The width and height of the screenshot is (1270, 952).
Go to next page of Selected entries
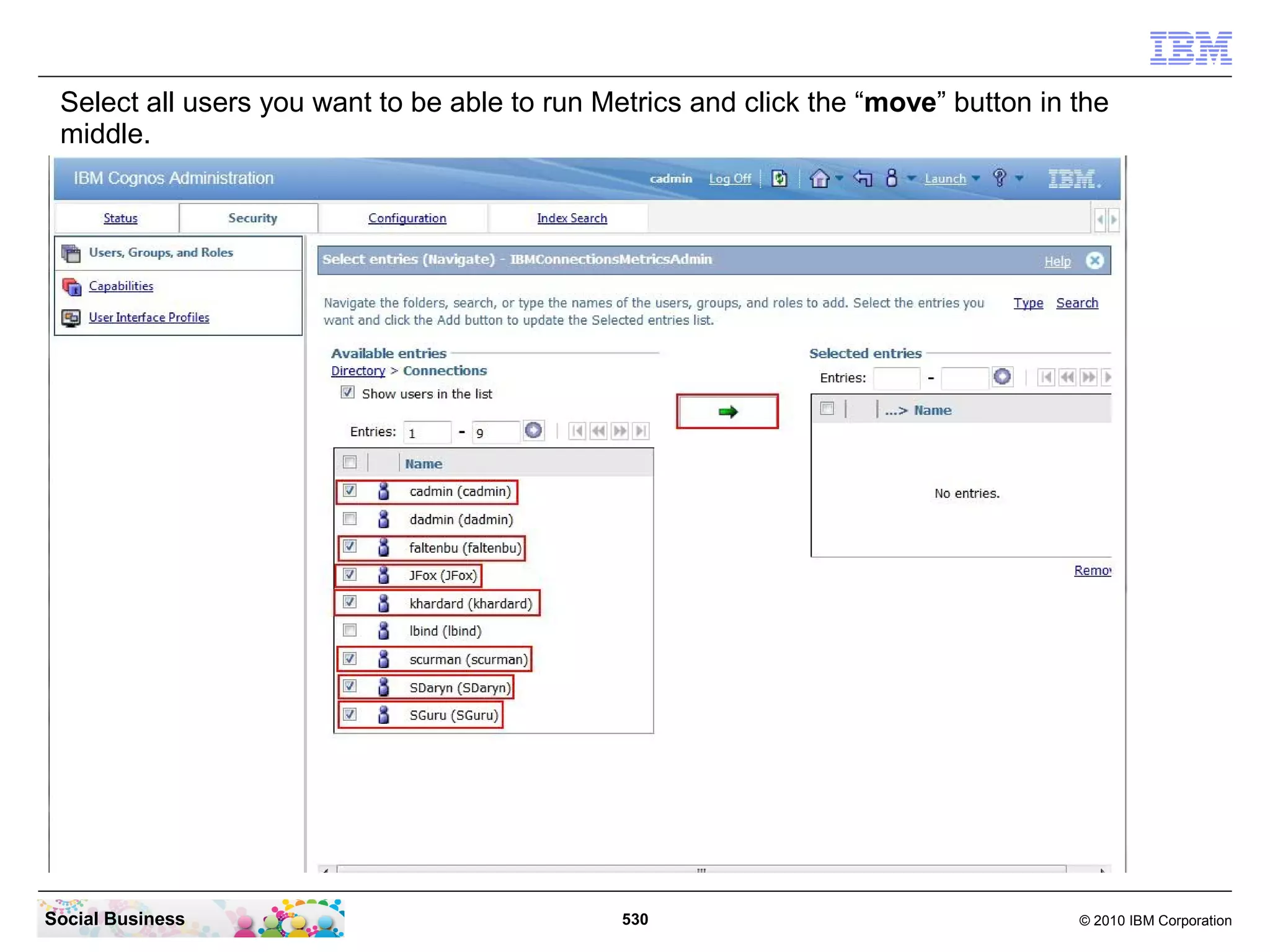pyautogui.click(x=1088, y=377)
